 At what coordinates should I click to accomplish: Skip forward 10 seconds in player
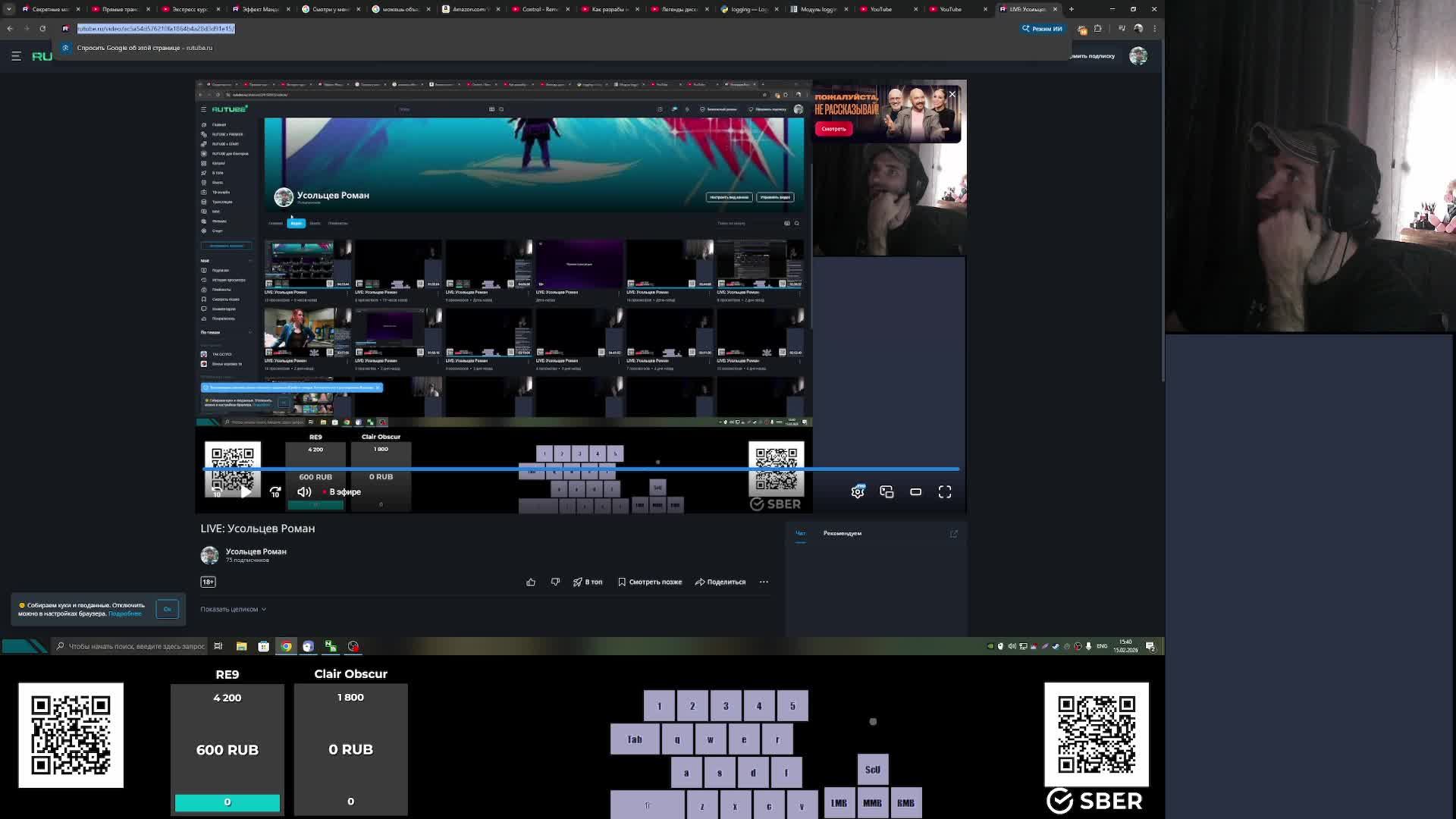click(x=275, y=492)
